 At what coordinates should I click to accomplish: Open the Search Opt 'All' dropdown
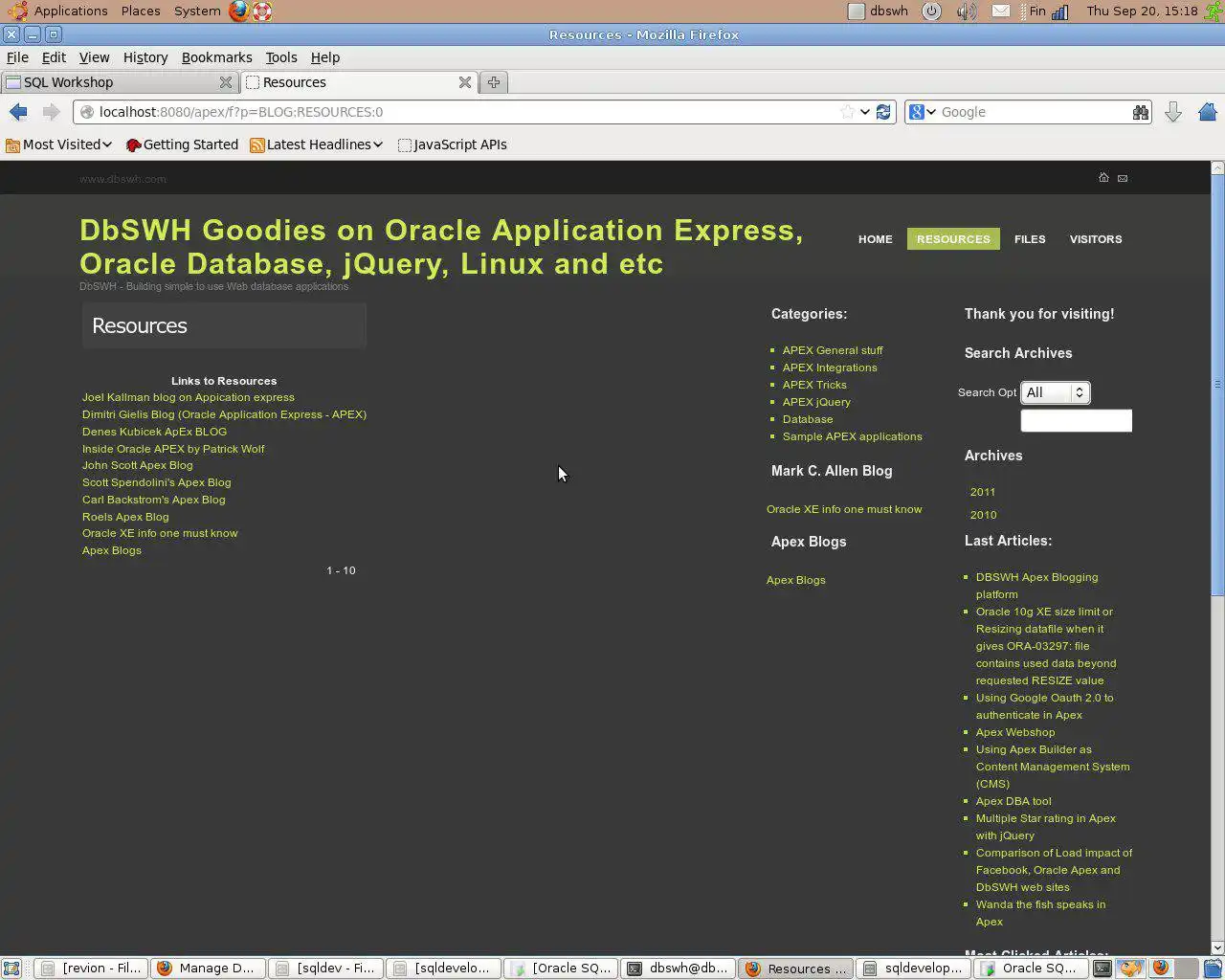pos(1055,392)
